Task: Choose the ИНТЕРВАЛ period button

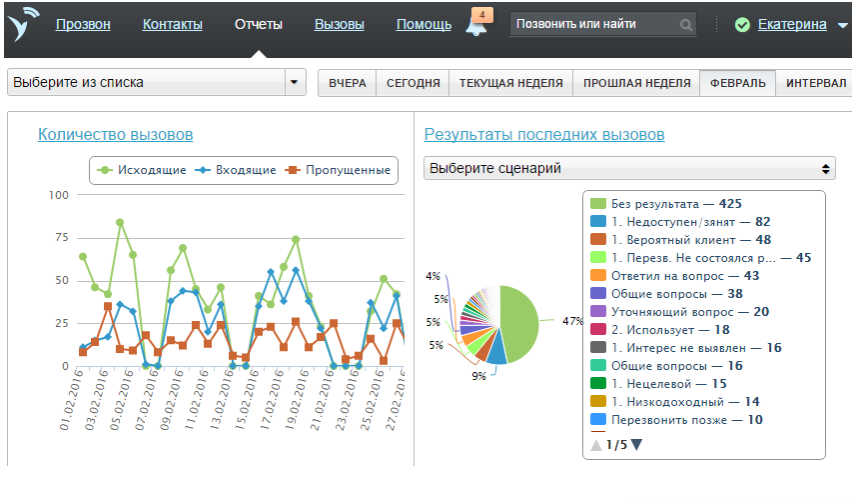Action: 815,83
